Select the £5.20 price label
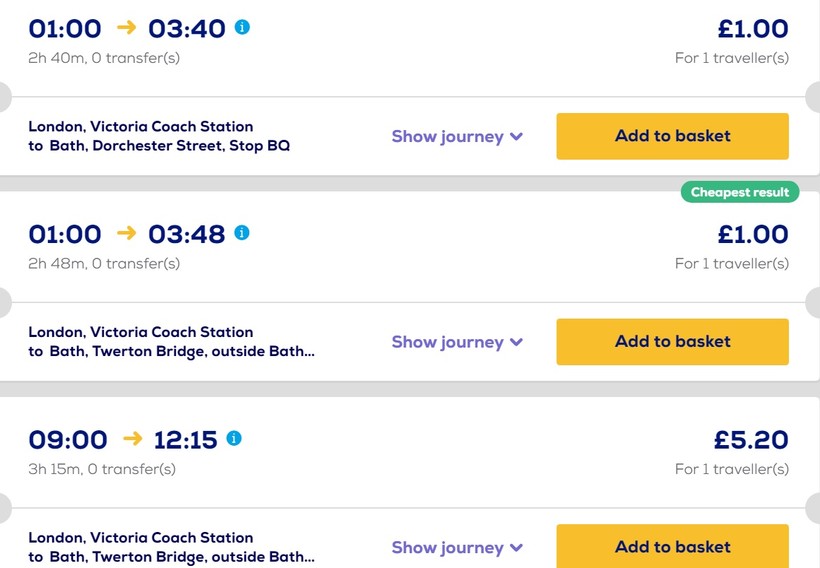 tap(751, 440)
